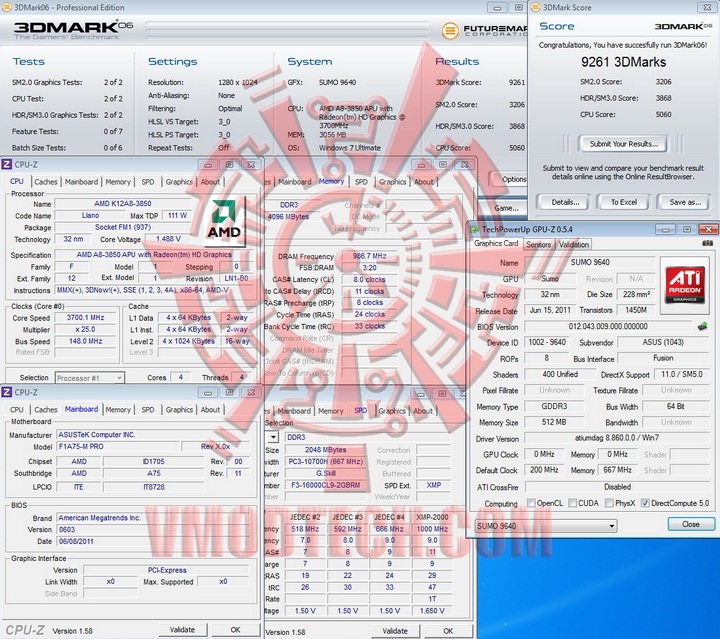
Task: Click the GPU-Z title bar icon
Action: (x=474, y=229)
